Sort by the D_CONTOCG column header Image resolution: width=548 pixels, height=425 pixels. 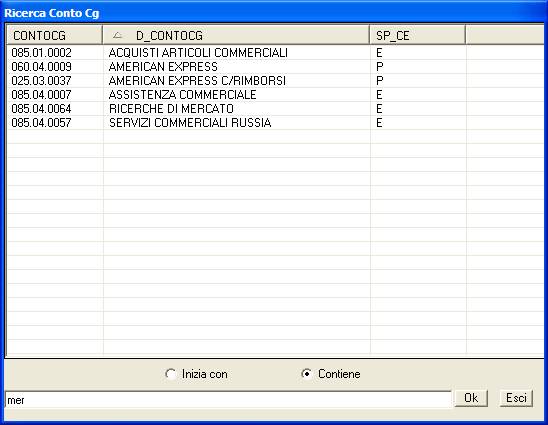coord(236,35)
